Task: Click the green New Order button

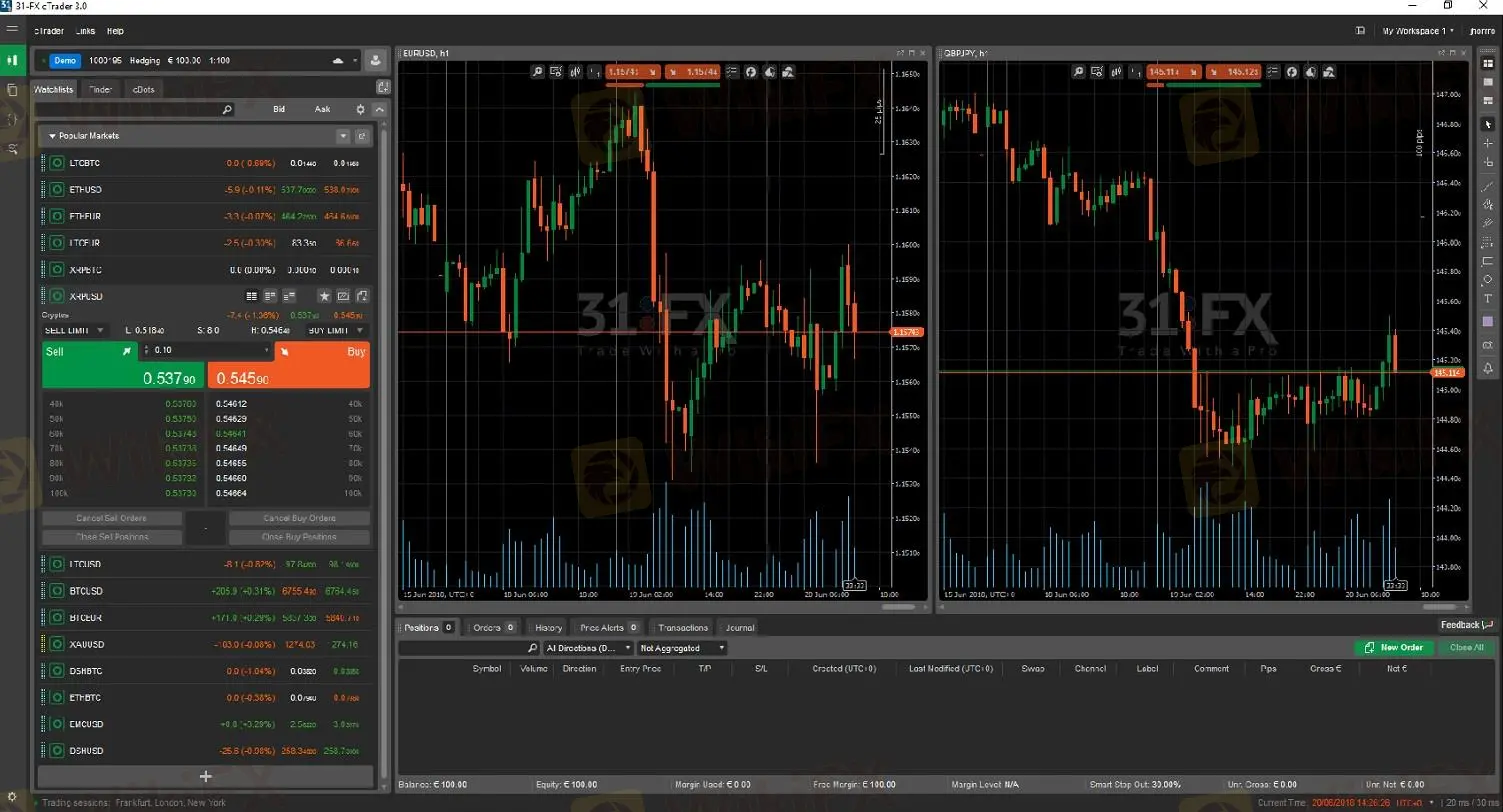Action: point(1394,648)
